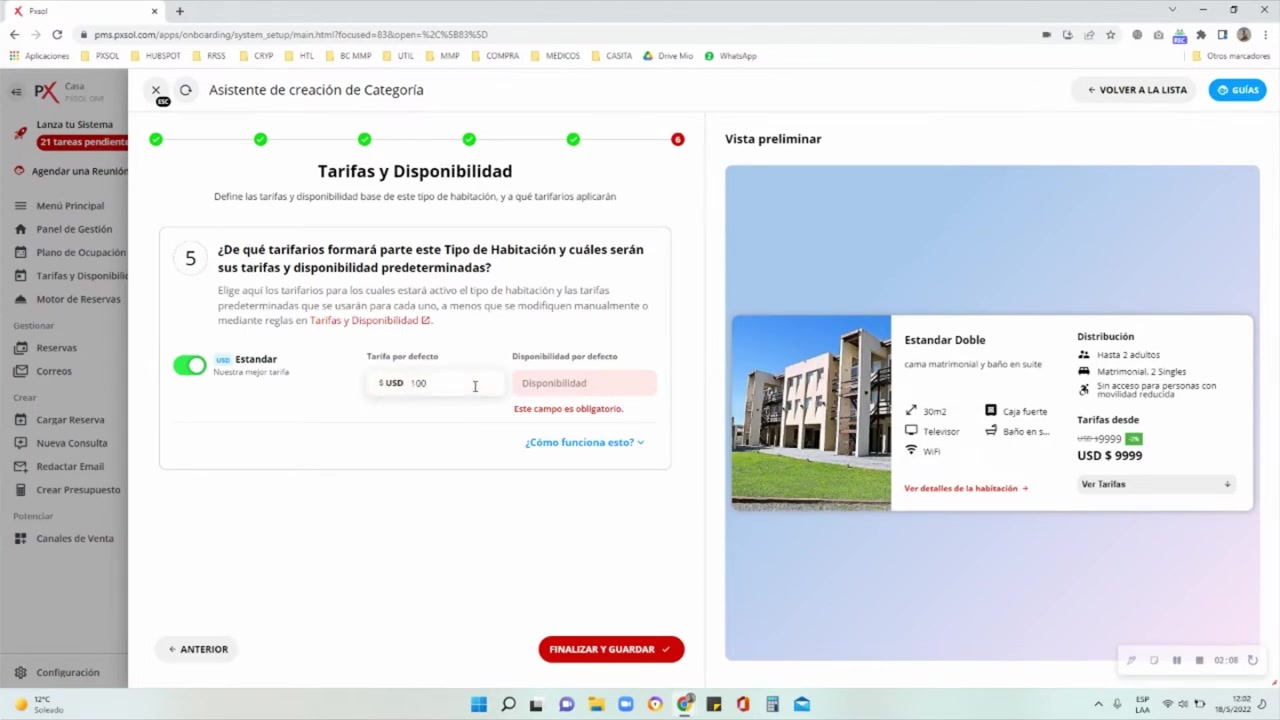Select Motor de Reservas in the sidebar
The width and height of the screenshot is (1280, 720).
pos(78,298)
